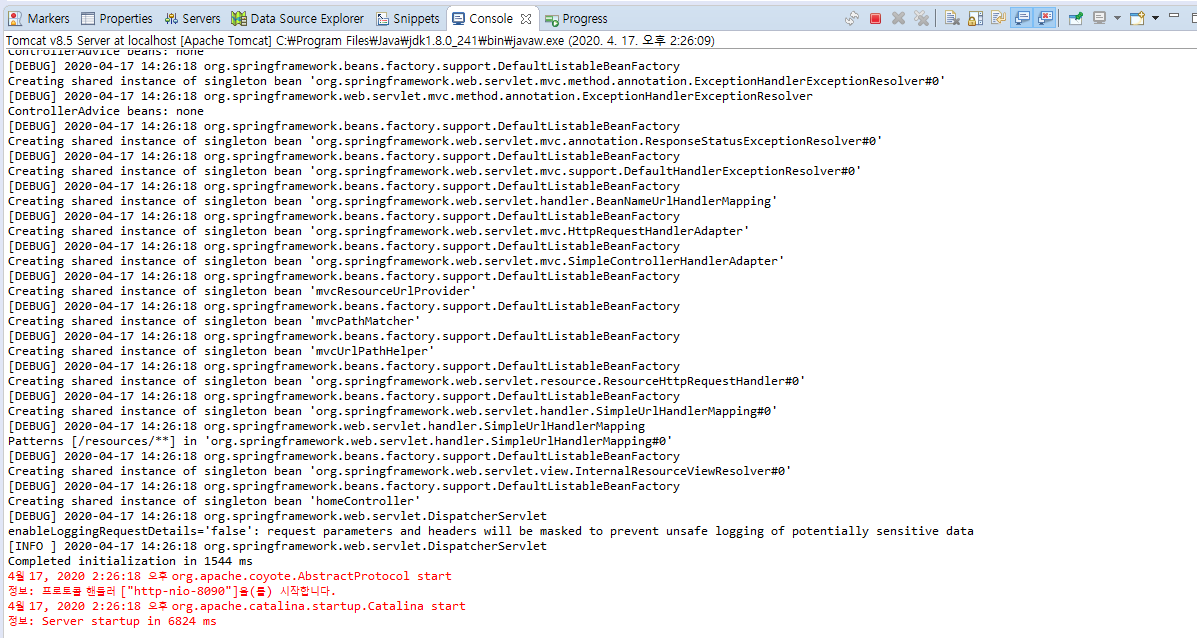Click the HttpRequestHandlerAdapter bean line
Screen dimensions: 1197x638
[379, 231]
